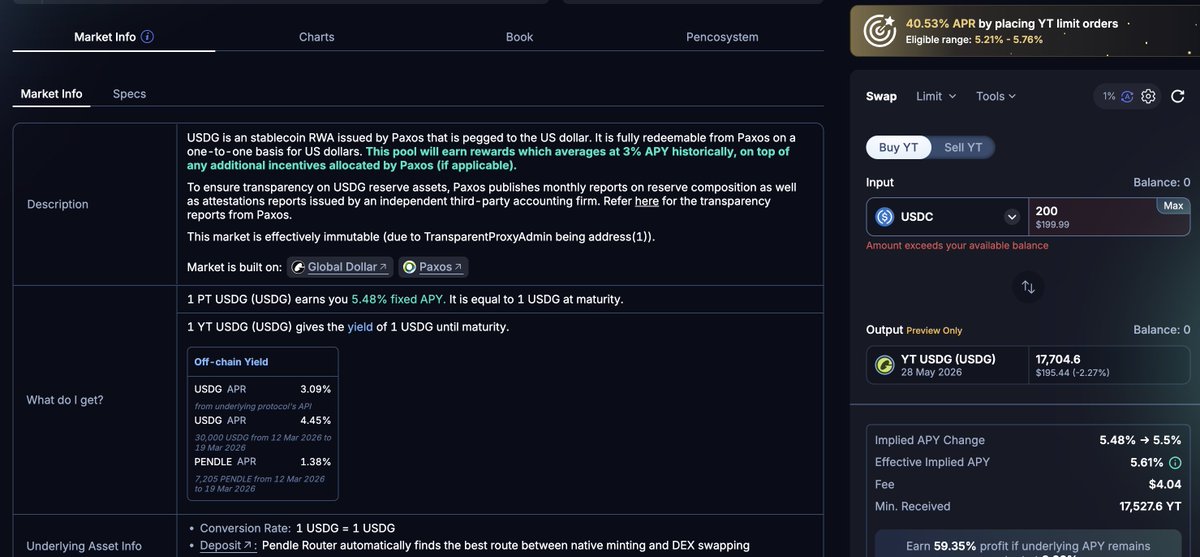
Task: Click the 1% slippage value
Action: click(x=1109, y=96)
